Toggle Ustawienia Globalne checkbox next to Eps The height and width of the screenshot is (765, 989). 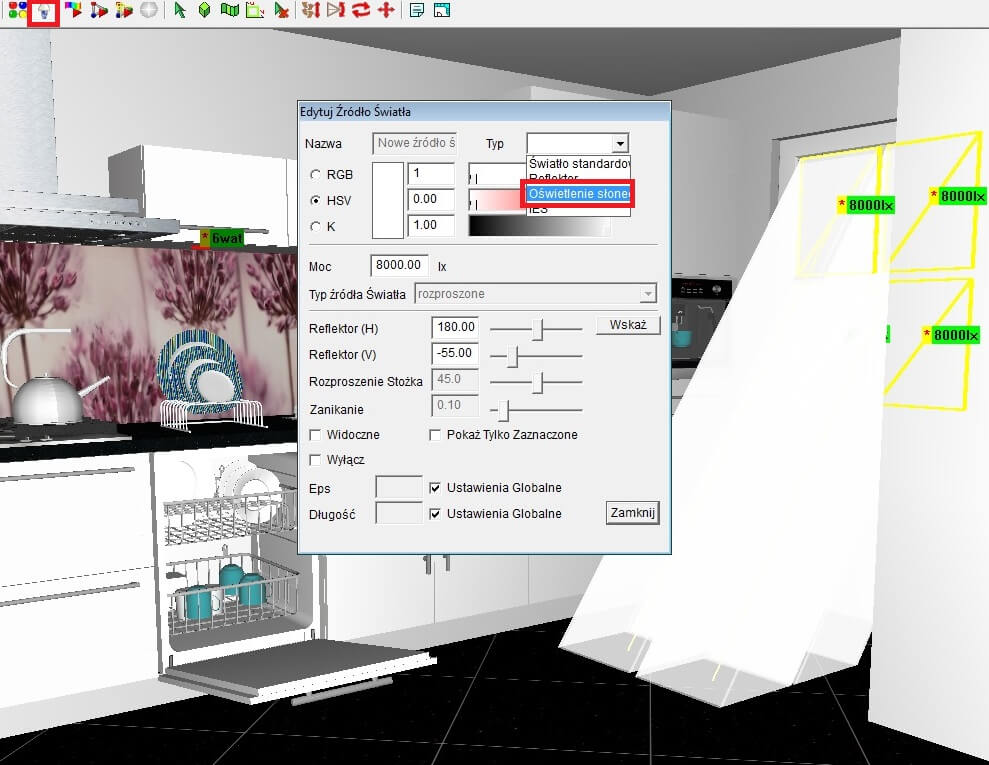coord(435,488)
